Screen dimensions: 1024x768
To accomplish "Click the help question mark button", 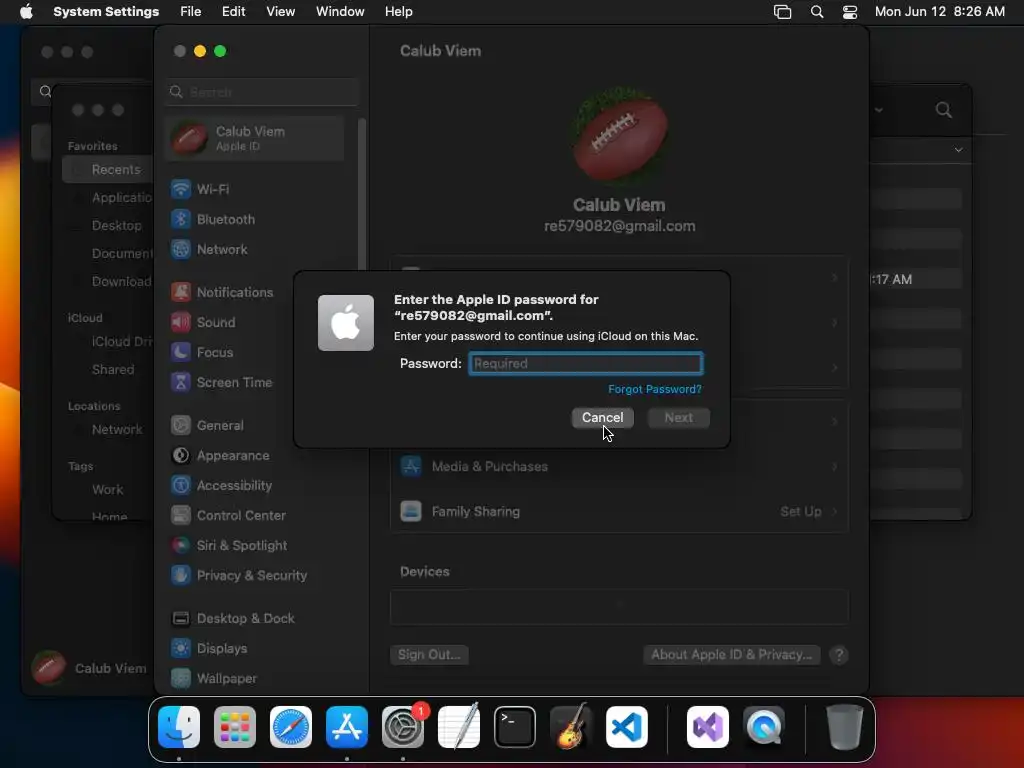I will [x=839, y=654].
